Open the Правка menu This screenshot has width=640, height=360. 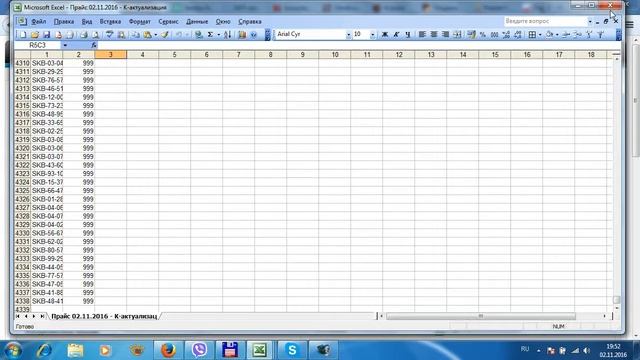(x=64, y=22)
